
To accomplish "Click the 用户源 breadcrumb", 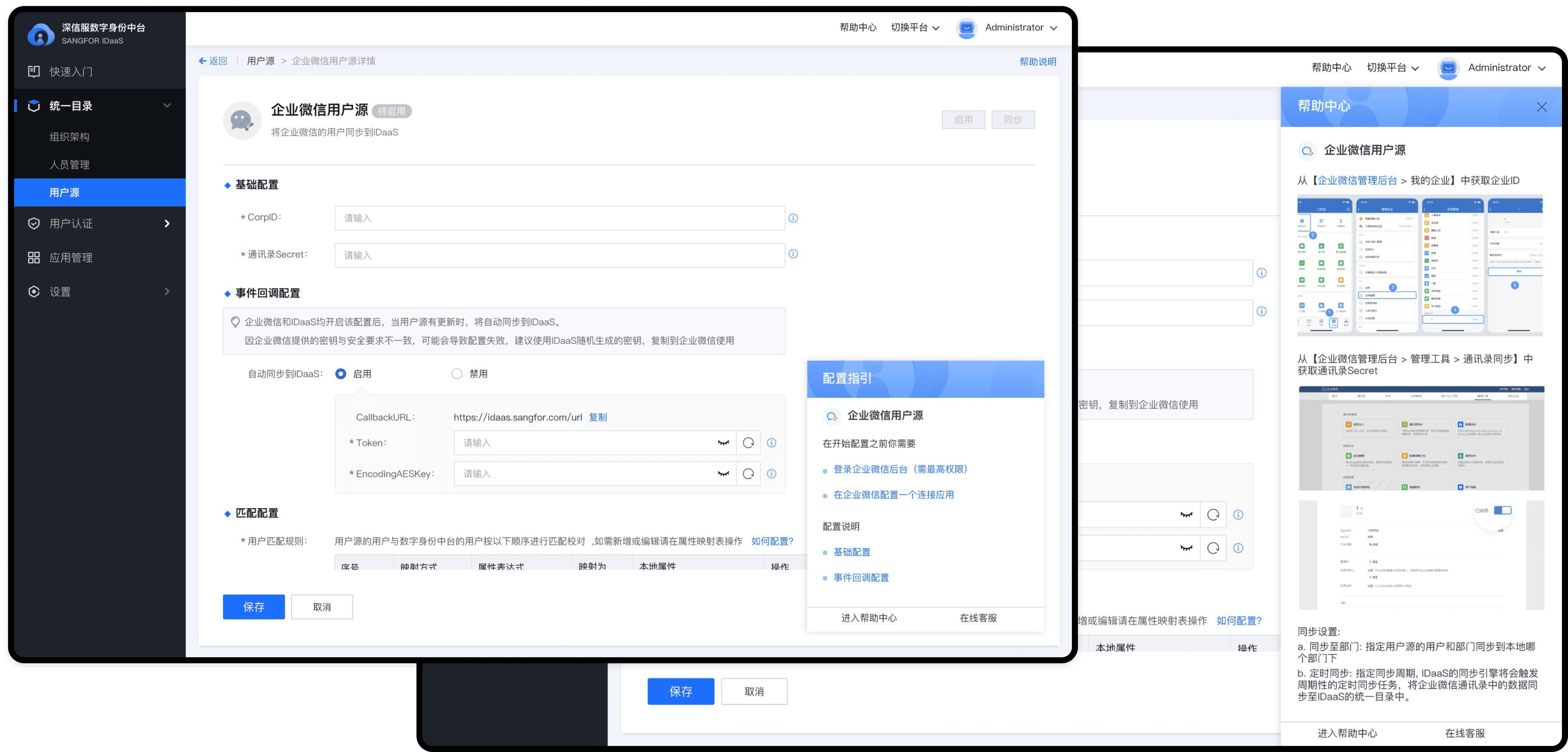I will pyautogui.click(x=260, y=61).
